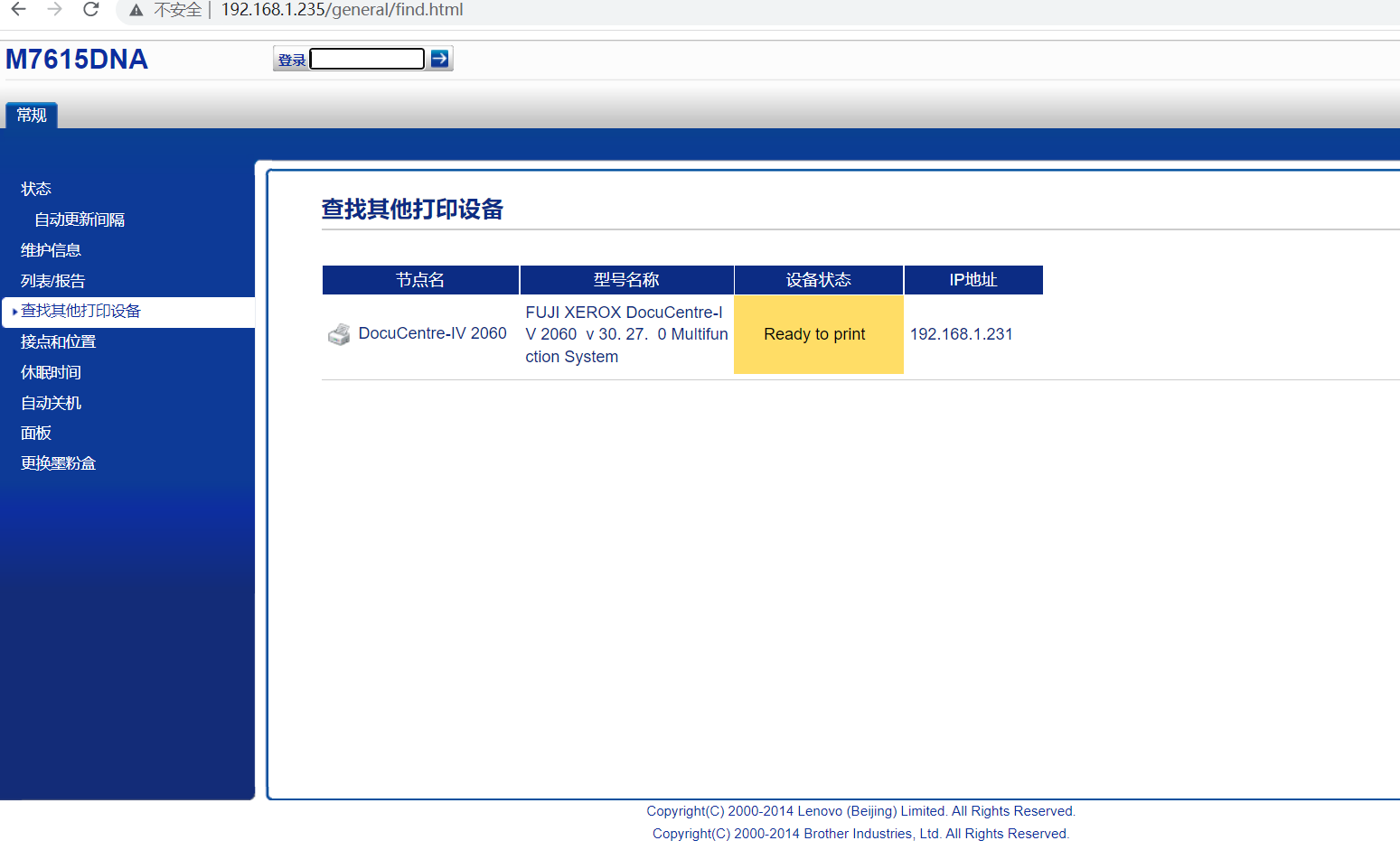Click the insecure connection warning icon

(136, 11)
